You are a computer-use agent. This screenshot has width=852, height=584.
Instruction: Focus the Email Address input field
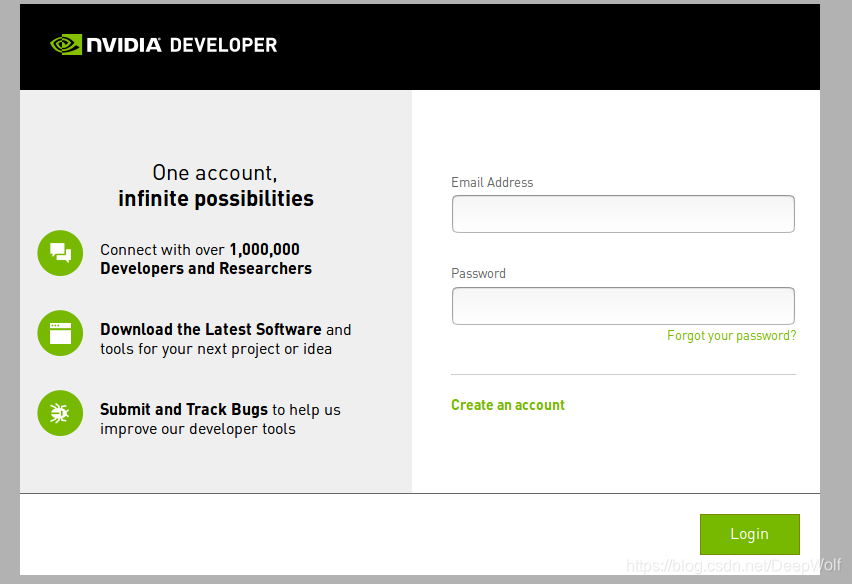tap(623, 214)
